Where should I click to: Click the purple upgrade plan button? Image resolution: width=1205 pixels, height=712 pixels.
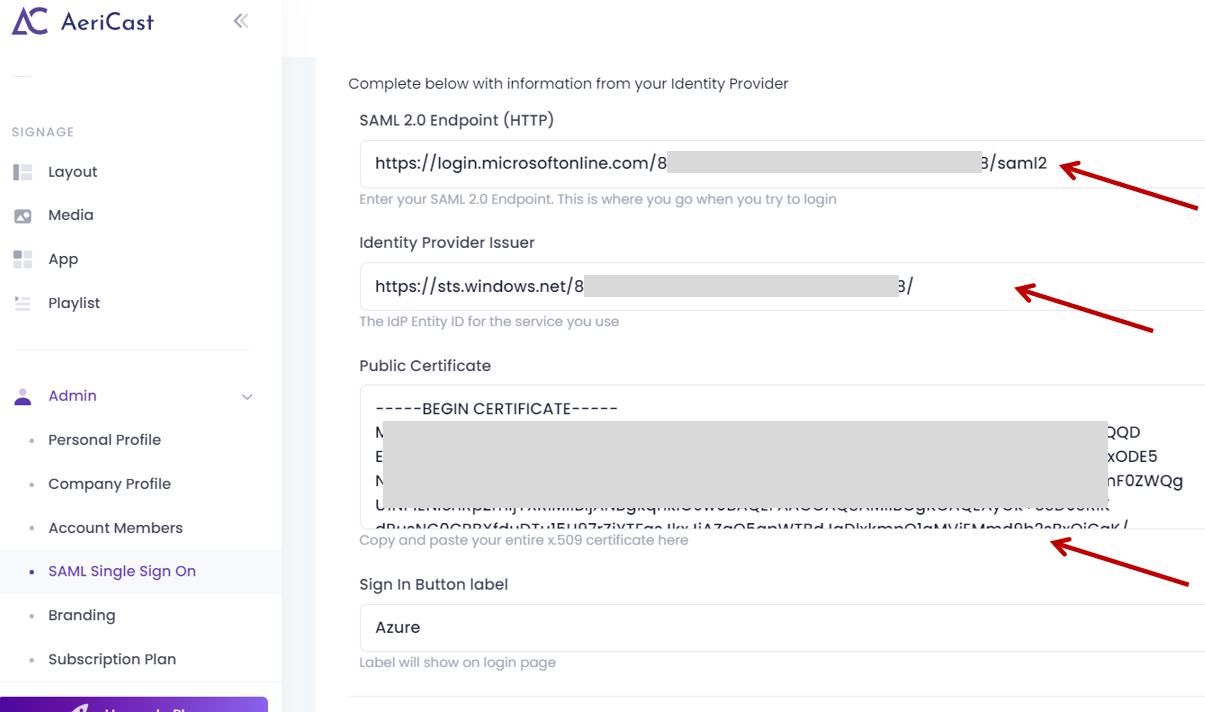(x=134, y=704)
